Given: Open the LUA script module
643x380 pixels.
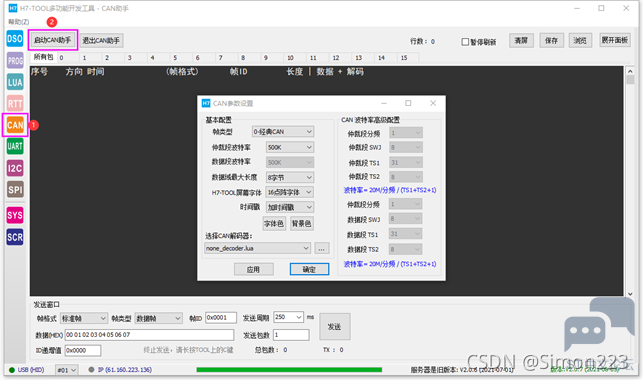Looking at the screenshot, I should click(x=15, y=82).
